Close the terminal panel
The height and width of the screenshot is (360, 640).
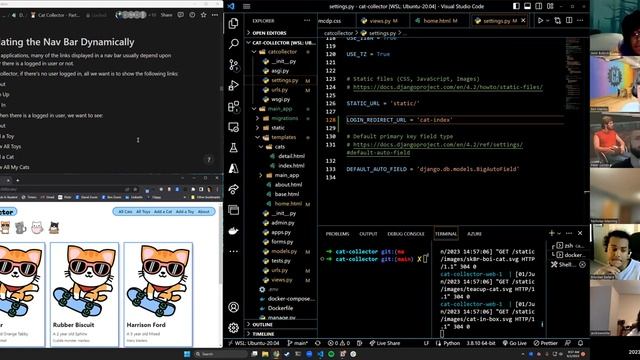pos(580,233)
